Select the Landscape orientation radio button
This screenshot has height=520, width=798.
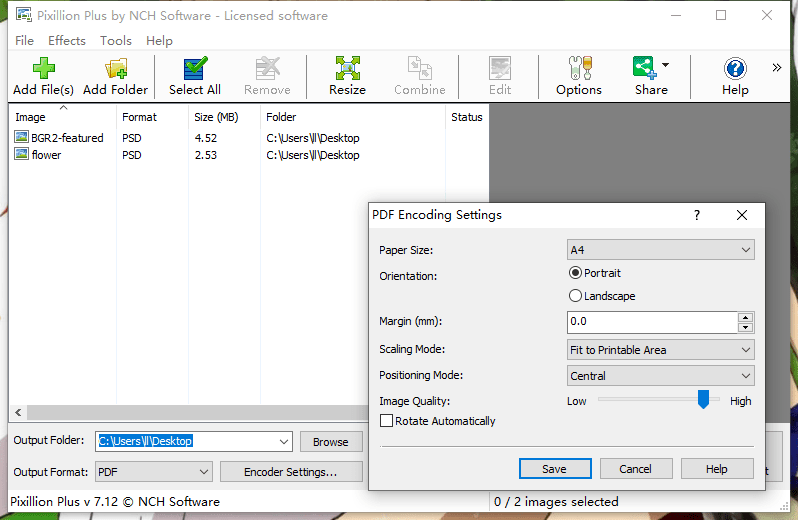click(575, 296)
